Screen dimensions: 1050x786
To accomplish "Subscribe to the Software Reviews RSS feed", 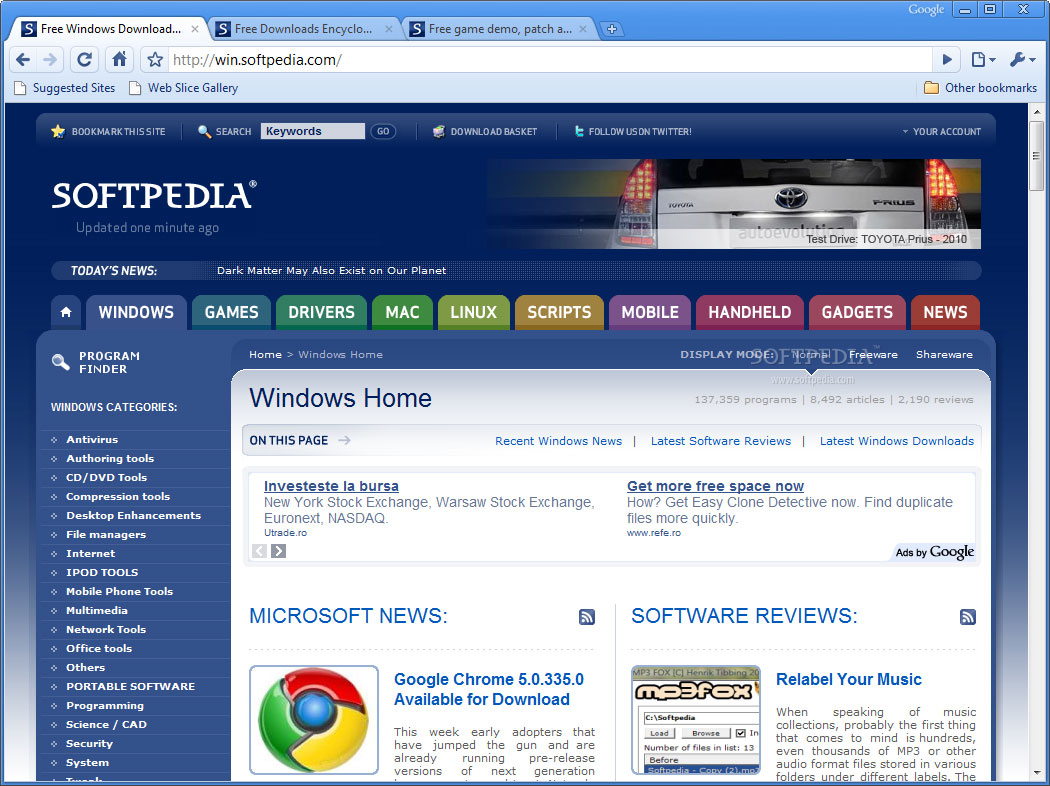I will pyautogui.click(x=968, y=617).
